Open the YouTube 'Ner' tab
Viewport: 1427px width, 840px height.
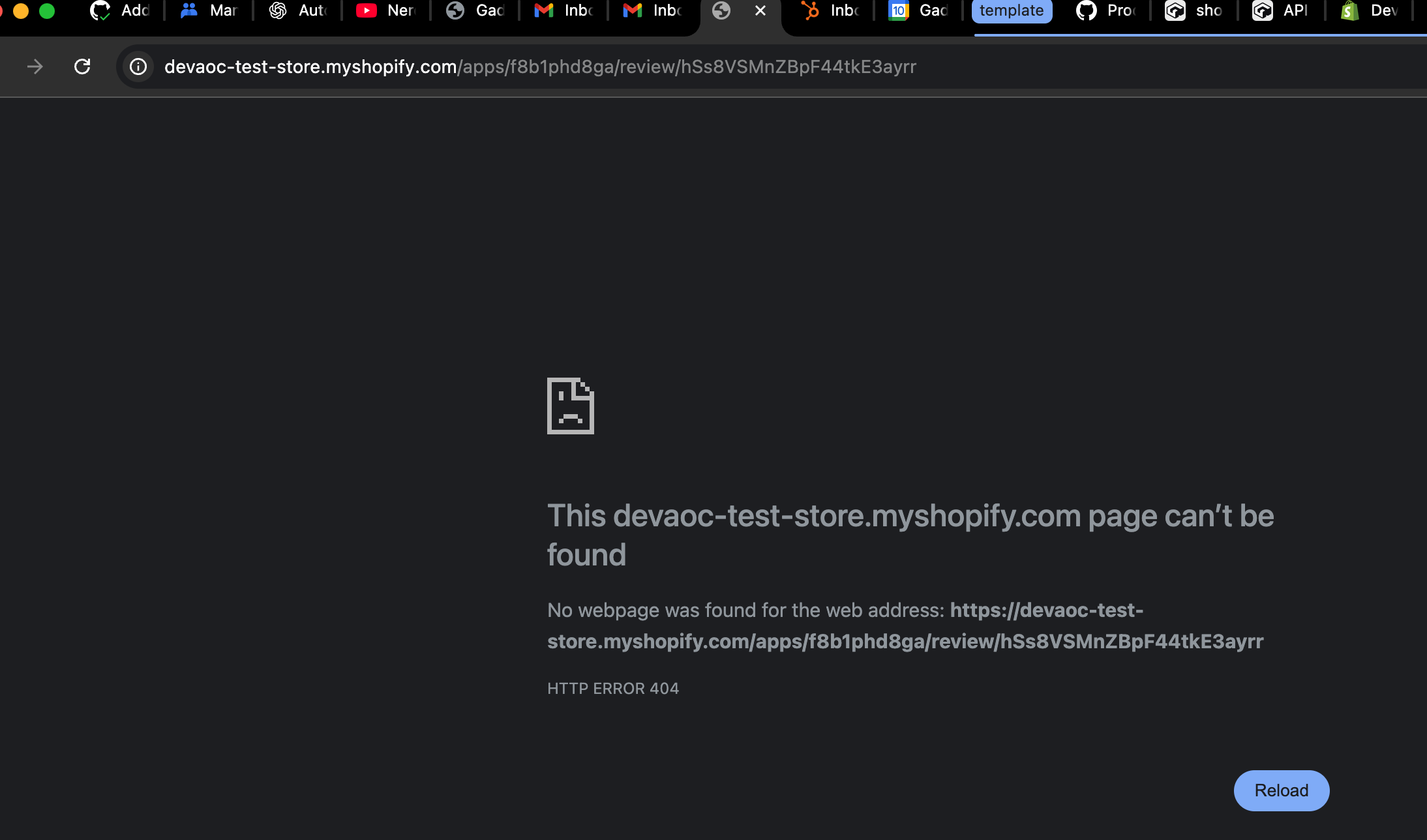[x=387, y=10]
